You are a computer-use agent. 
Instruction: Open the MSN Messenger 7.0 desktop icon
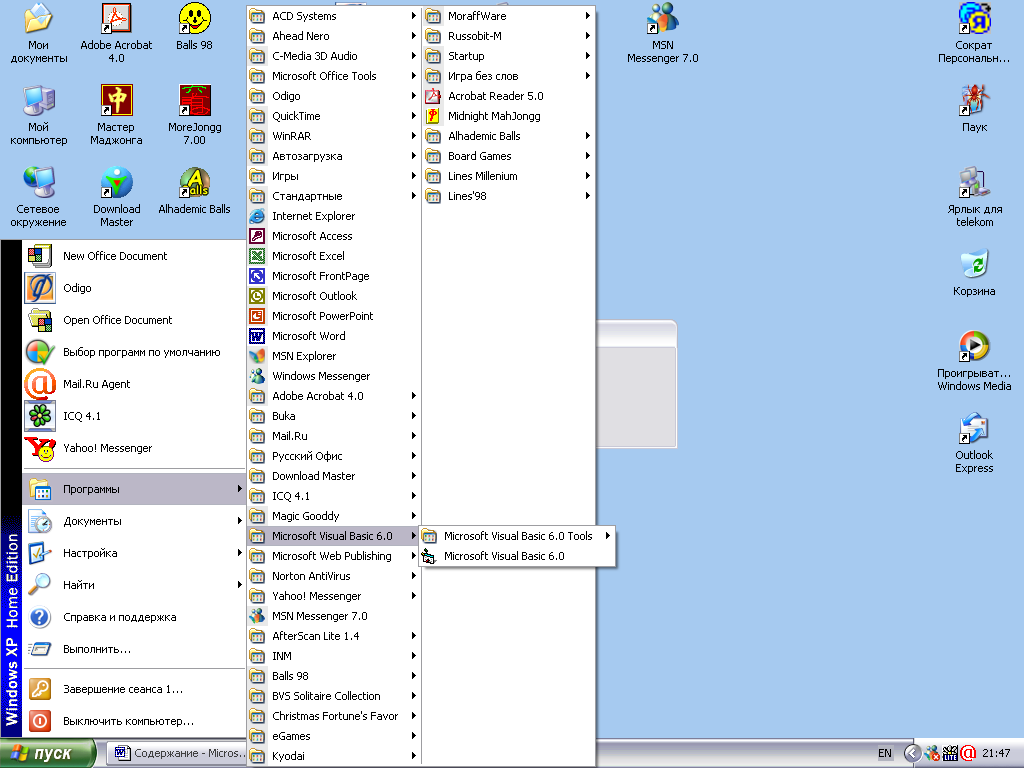click(662, 19)
